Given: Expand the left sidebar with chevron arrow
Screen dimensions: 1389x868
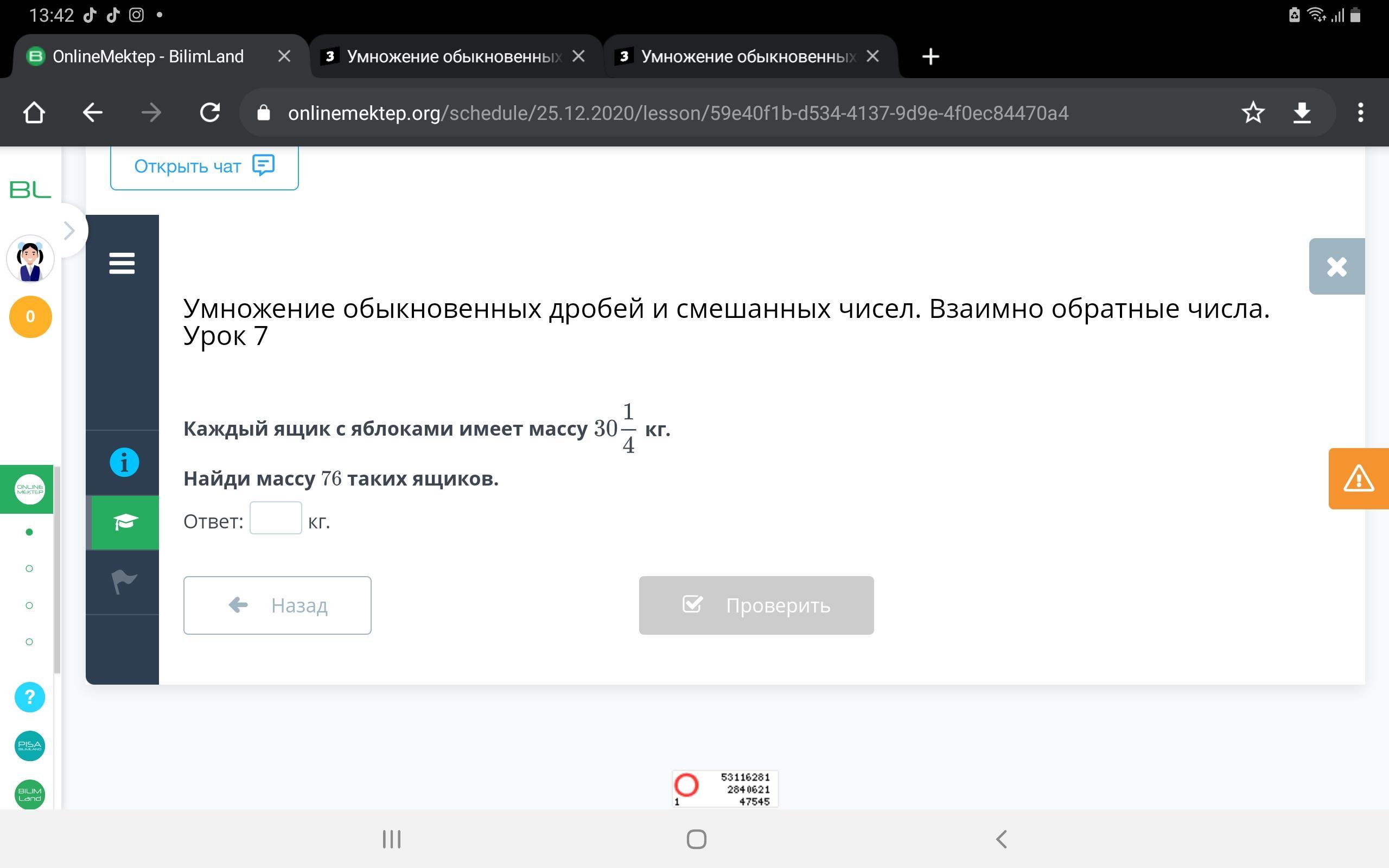Looking at the screenshot, I should (x=69, y=231).
